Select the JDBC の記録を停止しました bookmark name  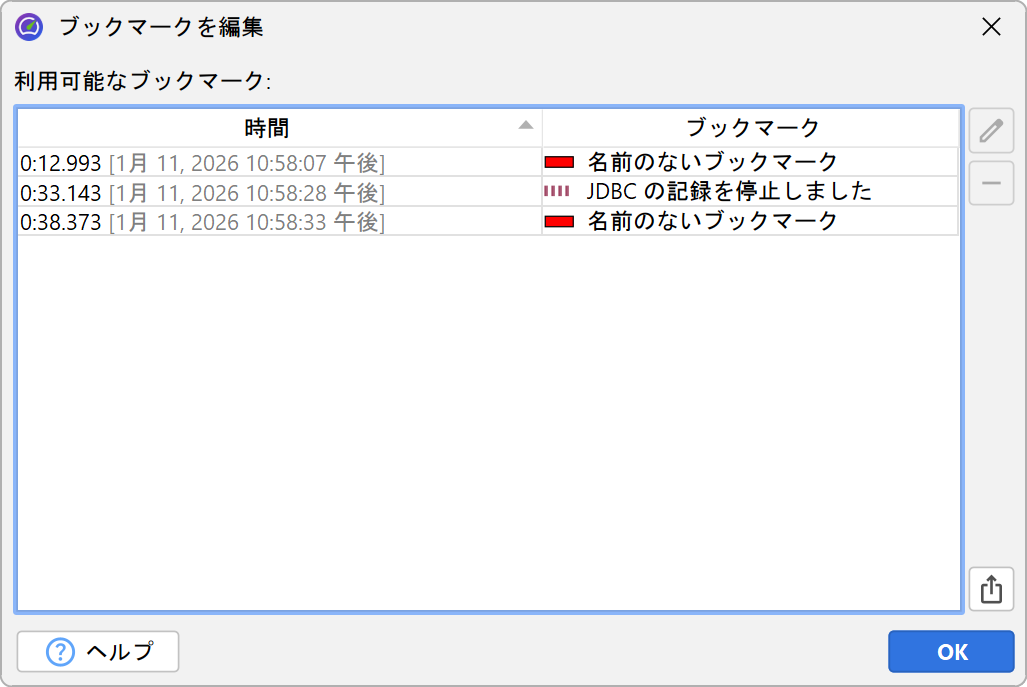729,191
